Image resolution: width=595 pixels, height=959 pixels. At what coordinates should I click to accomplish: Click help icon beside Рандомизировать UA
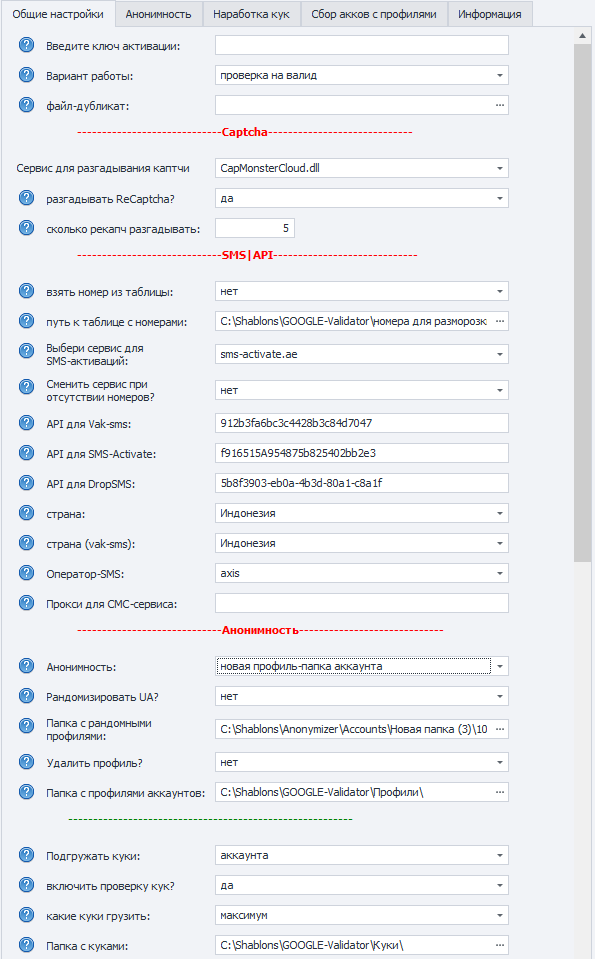click(x=26, y=695)
